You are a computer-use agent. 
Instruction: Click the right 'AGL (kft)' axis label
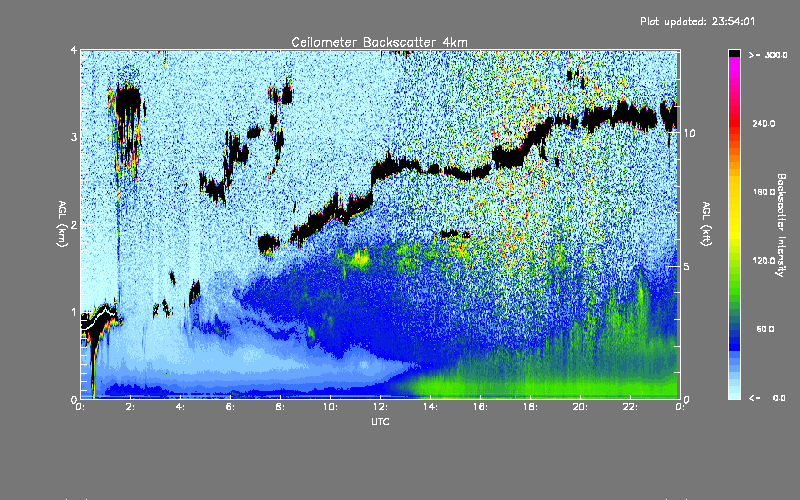(x=706, y=223)
